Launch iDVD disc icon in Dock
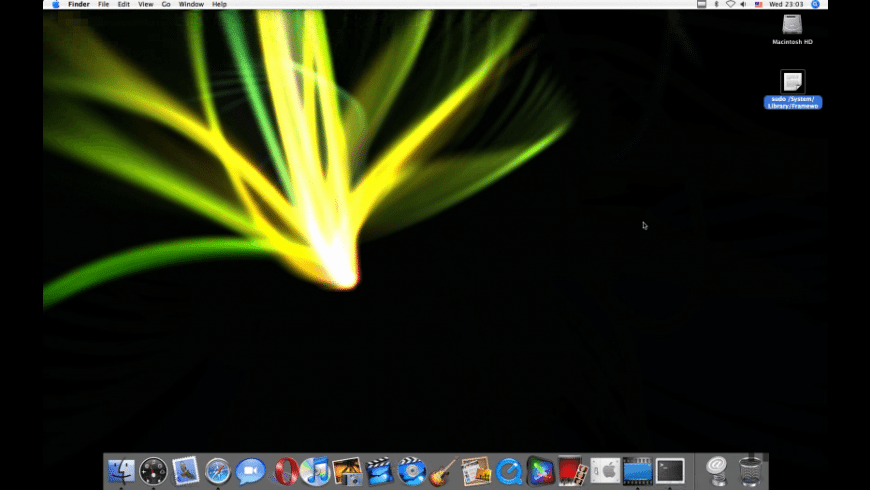This screenshot has width=870, height=490. pyautogui.click(x=412, y=471)
